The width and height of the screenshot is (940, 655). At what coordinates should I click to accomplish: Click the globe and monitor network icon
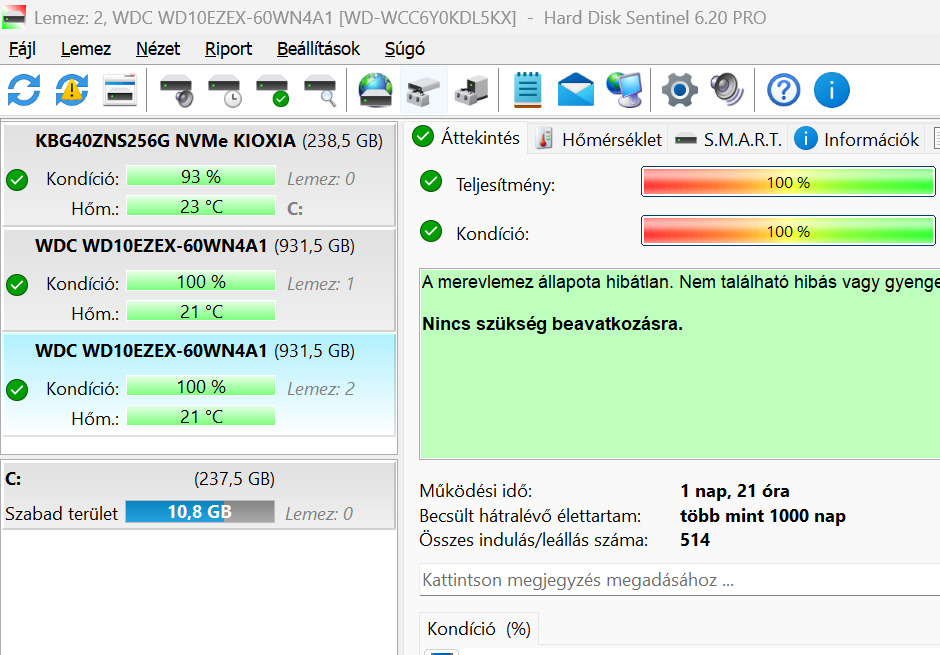click(623, 90)
